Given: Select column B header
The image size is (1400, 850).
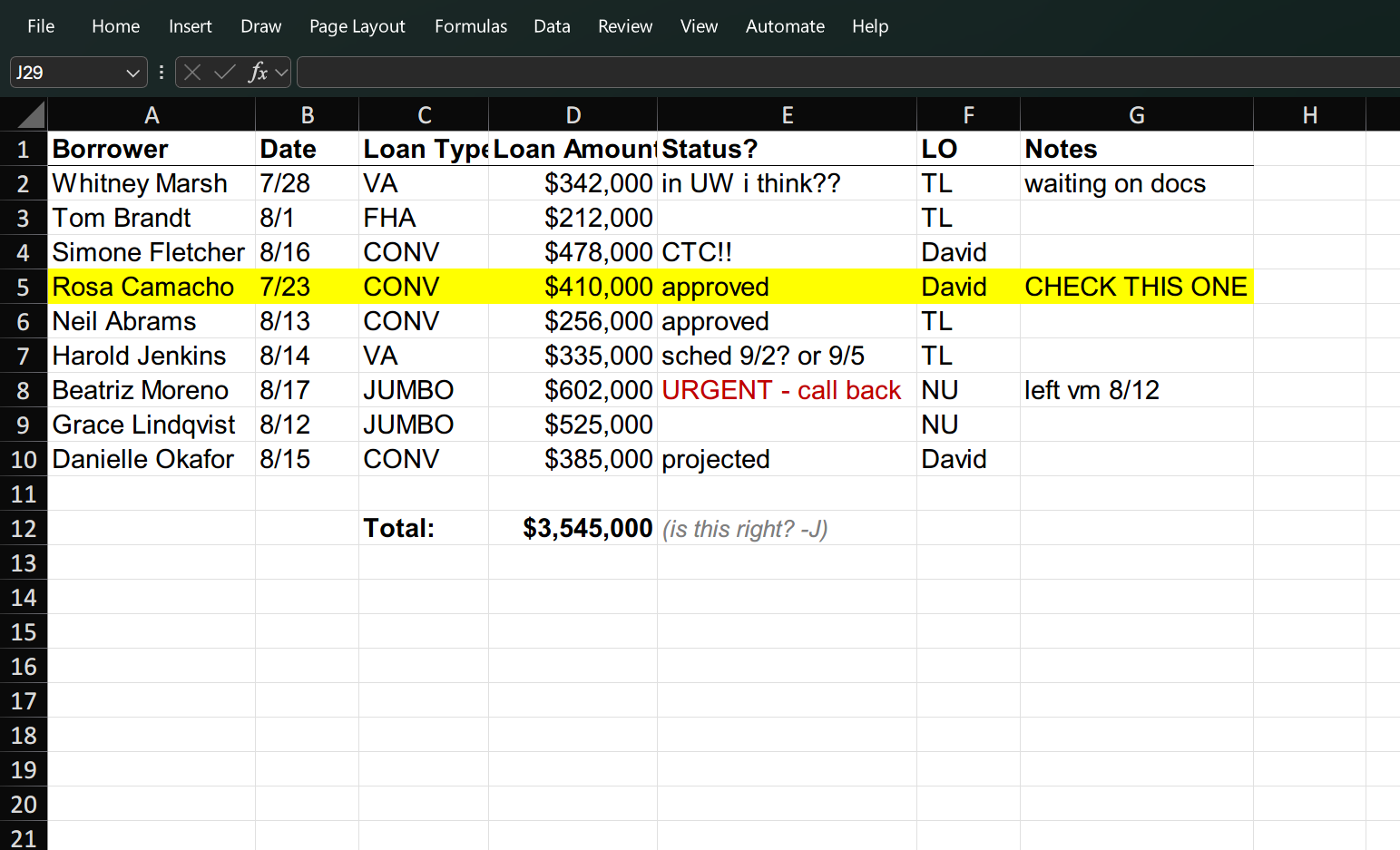Looking at the screenshot, I should tap(308, 114).
